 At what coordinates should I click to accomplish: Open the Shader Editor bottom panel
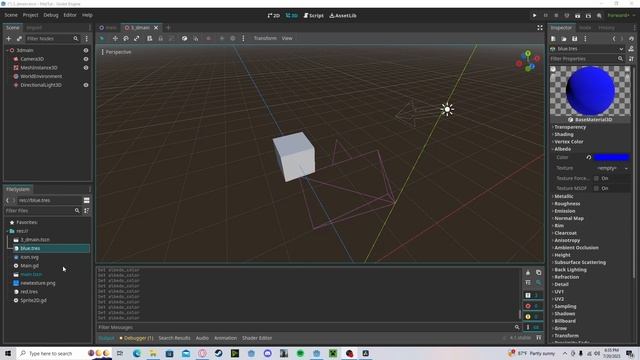tap(257, 338)
